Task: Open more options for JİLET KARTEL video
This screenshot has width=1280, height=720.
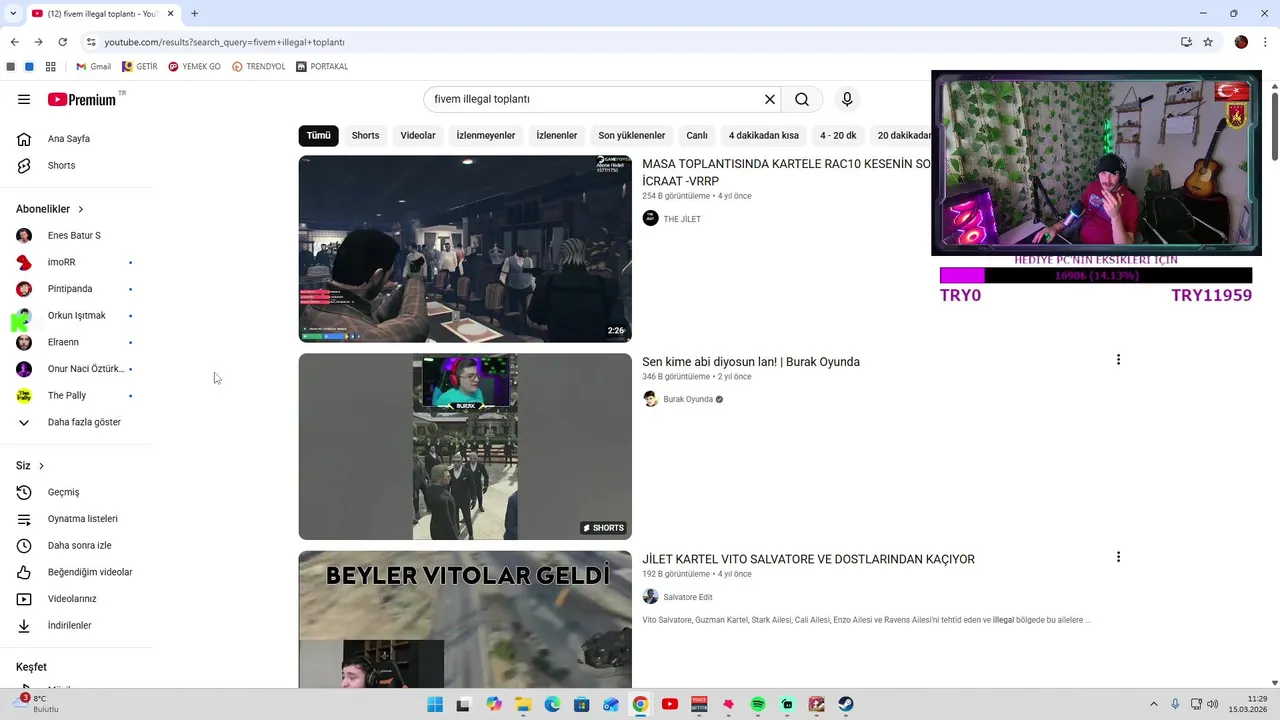Action: pyautogui.click(x=1118, y=557)
